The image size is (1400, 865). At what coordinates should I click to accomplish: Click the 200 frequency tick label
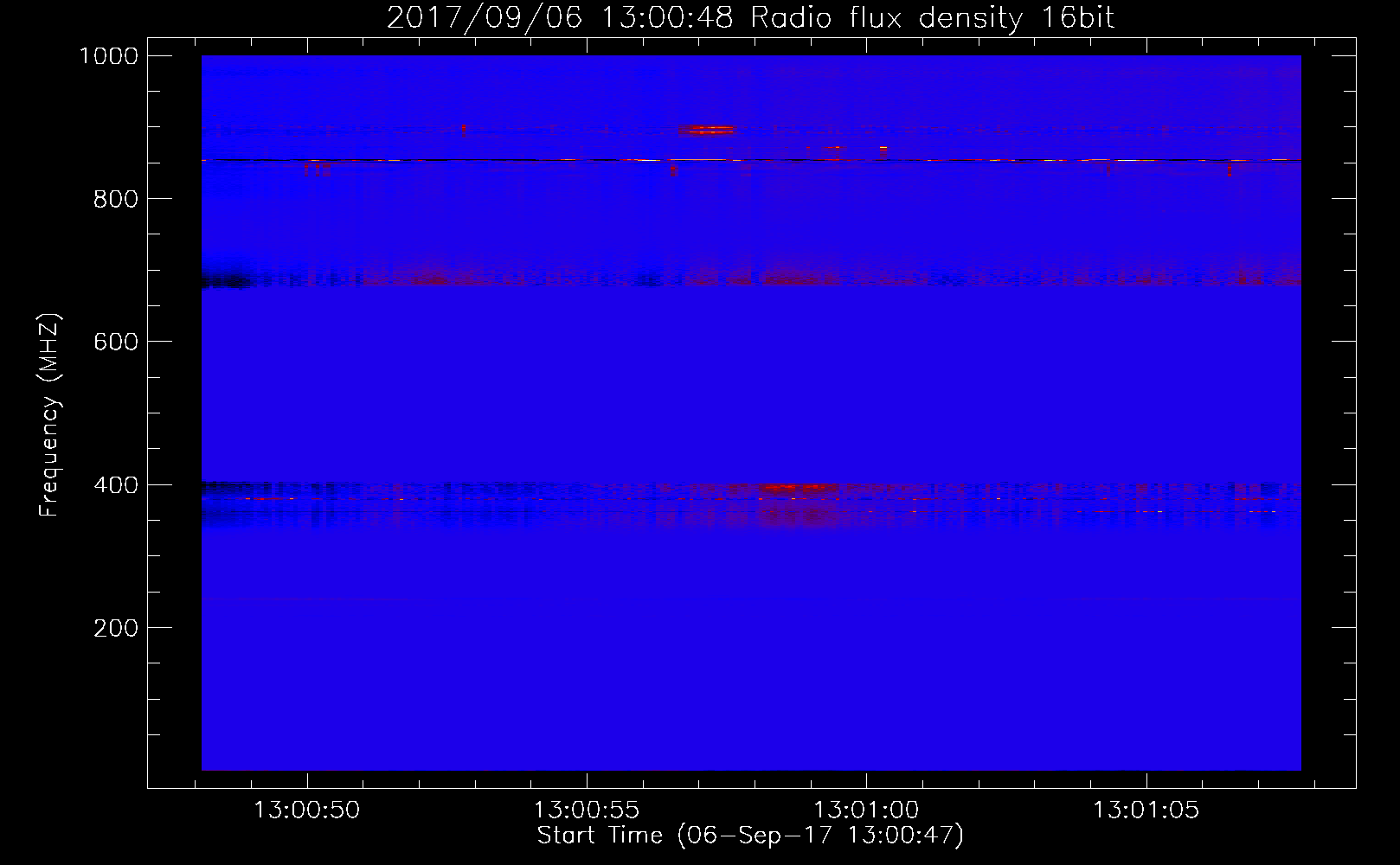(x=116, y=628)
